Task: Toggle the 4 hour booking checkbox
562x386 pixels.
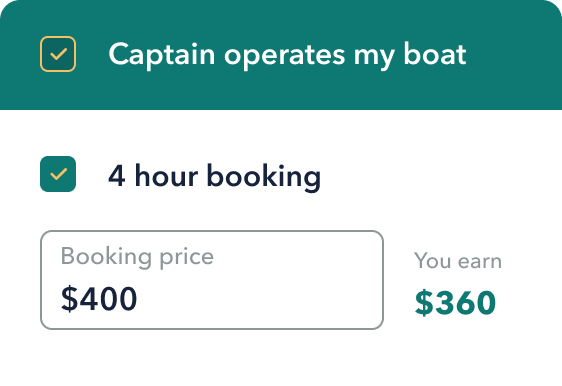Action: coord(58,174)
